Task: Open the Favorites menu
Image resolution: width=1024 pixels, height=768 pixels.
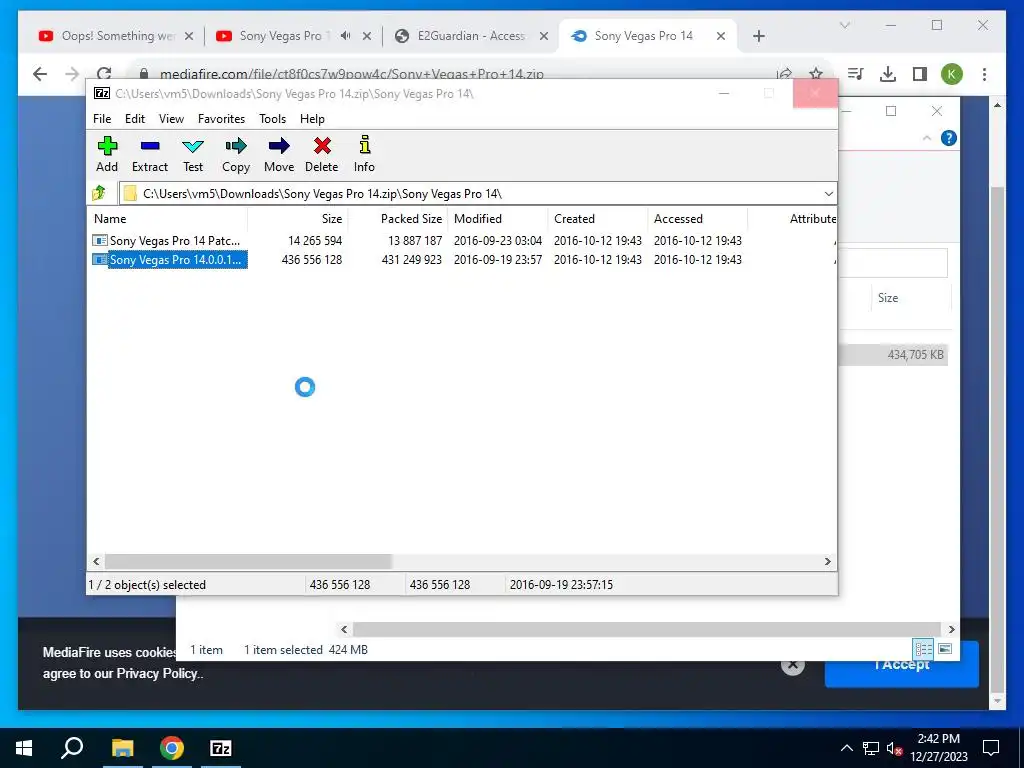Action: pos(221,119)
